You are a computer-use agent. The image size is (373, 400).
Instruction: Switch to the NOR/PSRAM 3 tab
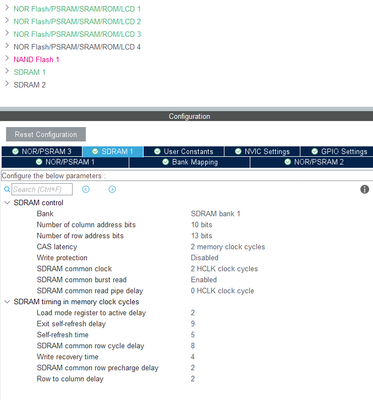tap(42, 151)
